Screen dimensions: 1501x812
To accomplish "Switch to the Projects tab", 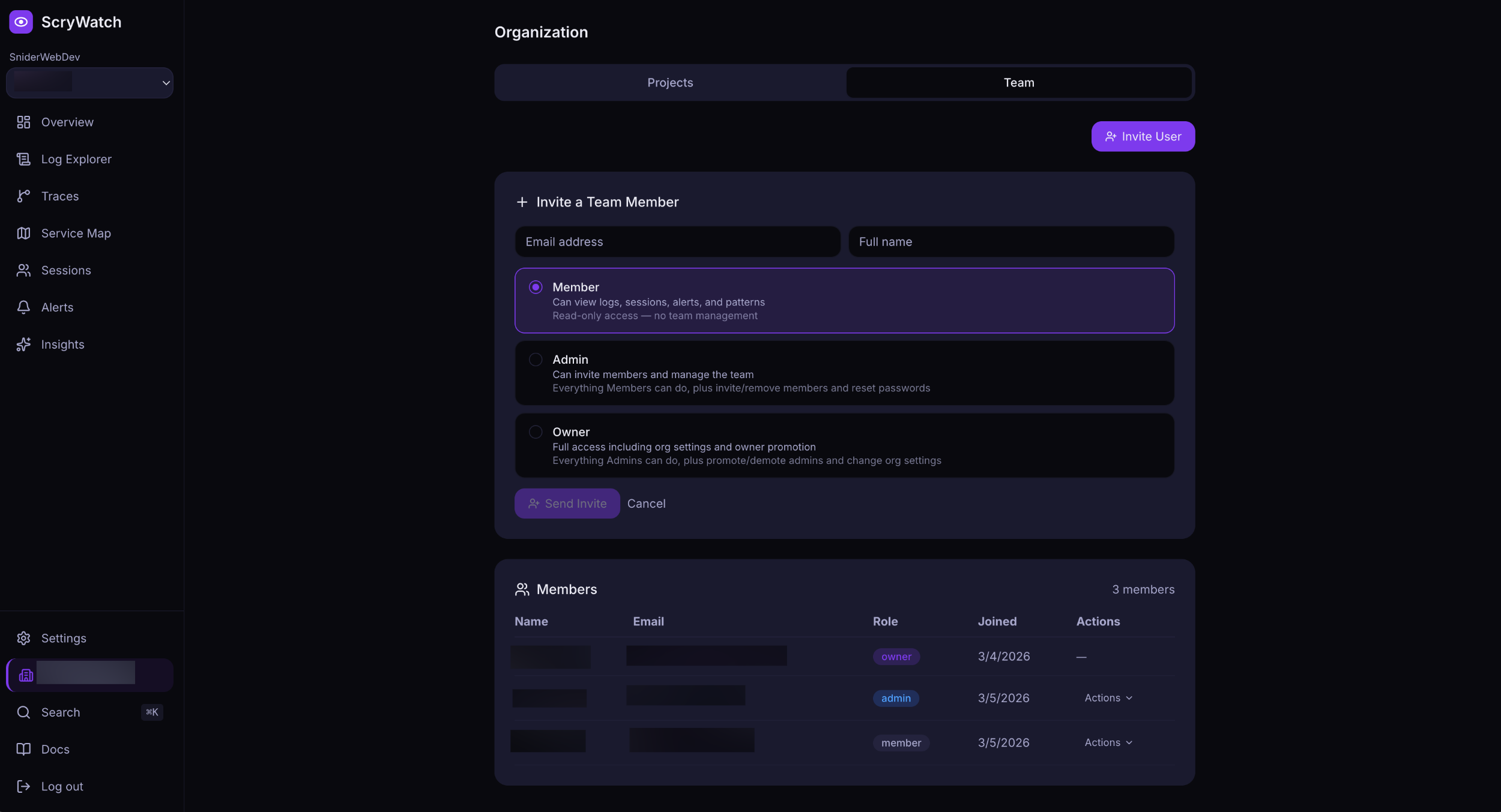I will pyautogui.click(x=669, y=82).
